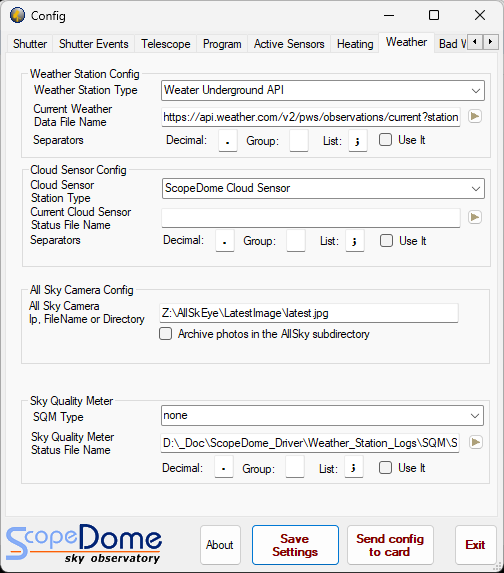Click browse arrow for Cloud Sensor Status File

(x=475, y=217)
